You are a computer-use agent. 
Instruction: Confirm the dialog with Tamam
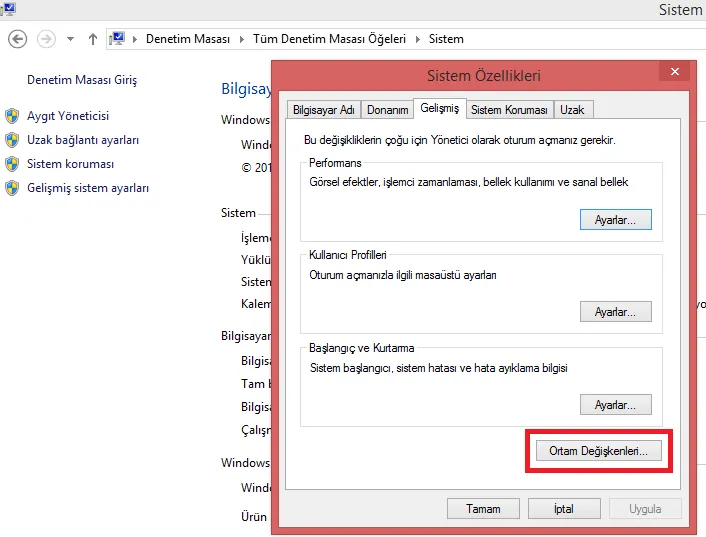[x=483, y=509]
